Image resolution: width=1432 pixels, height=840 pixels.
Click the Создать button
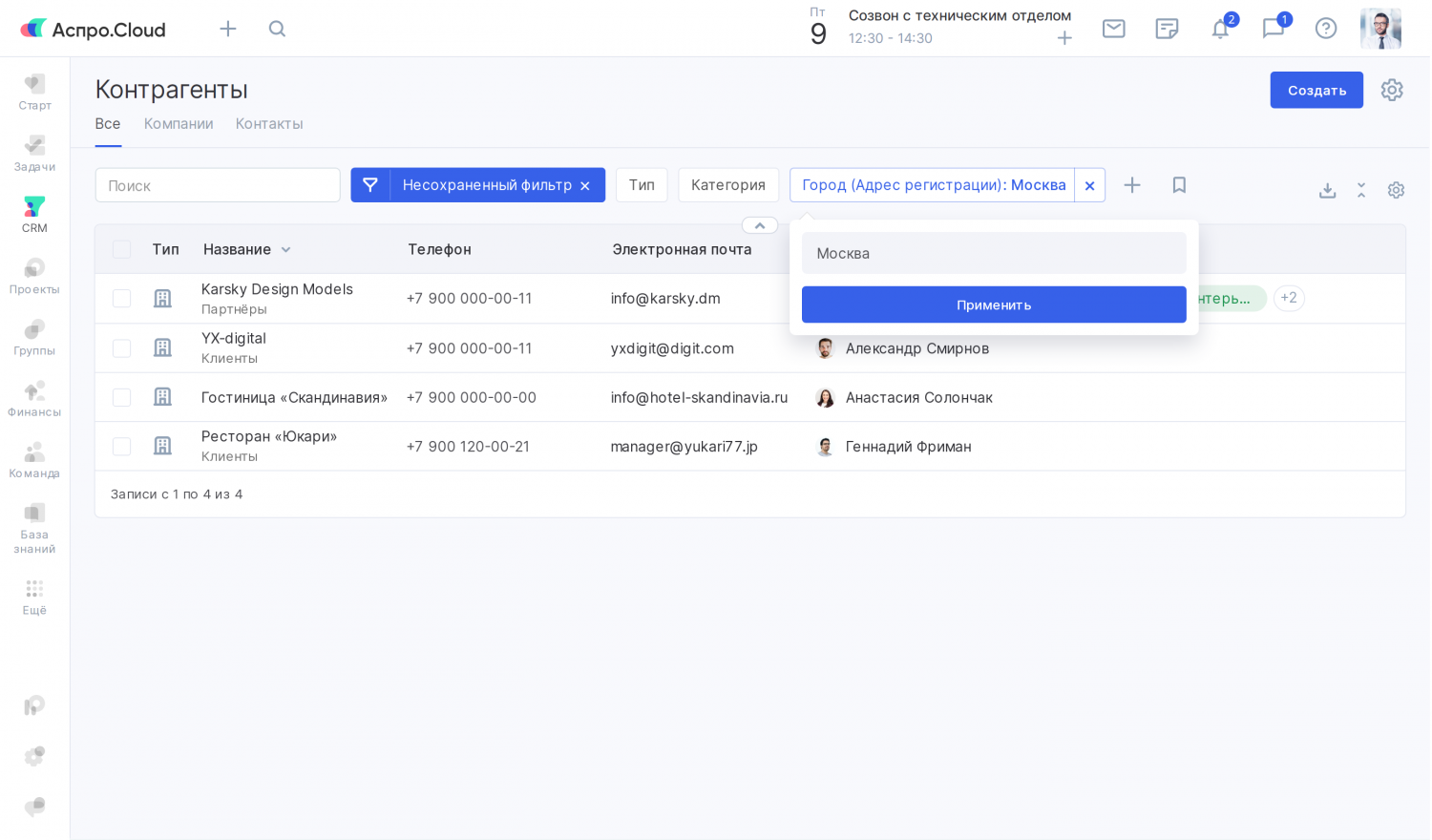click(1316, 91)
